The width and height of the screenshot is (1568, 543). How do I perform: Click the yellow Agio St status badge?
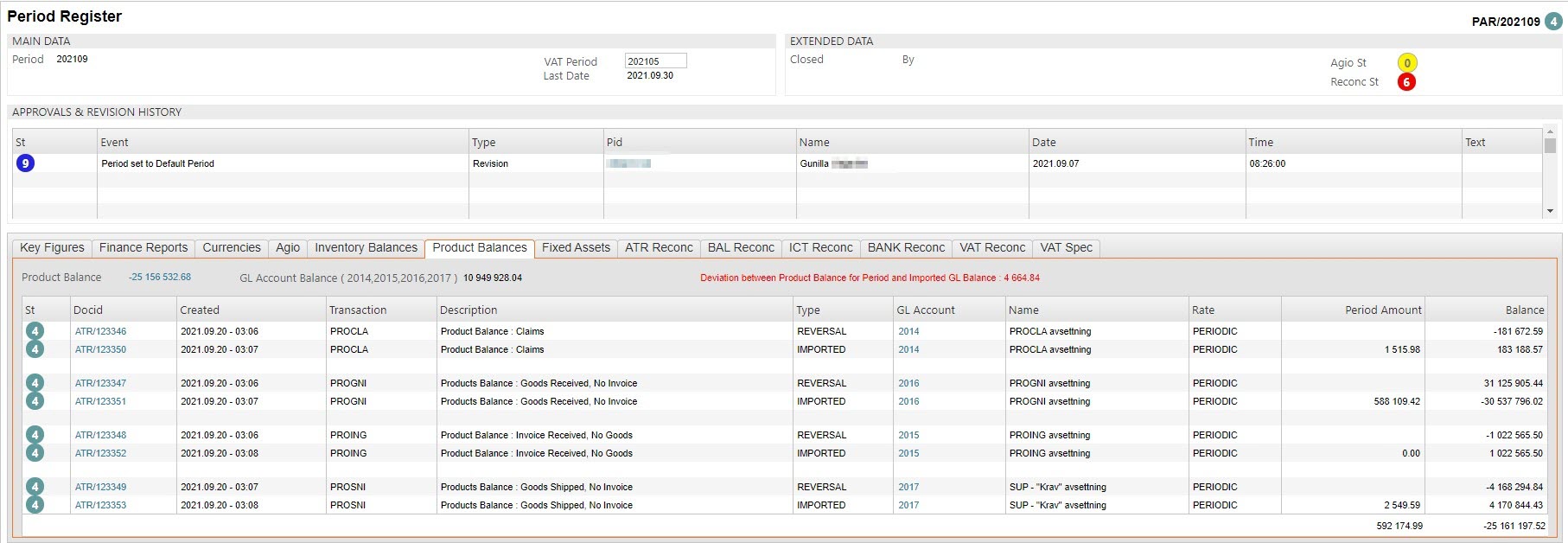[x=1406, y=63]
